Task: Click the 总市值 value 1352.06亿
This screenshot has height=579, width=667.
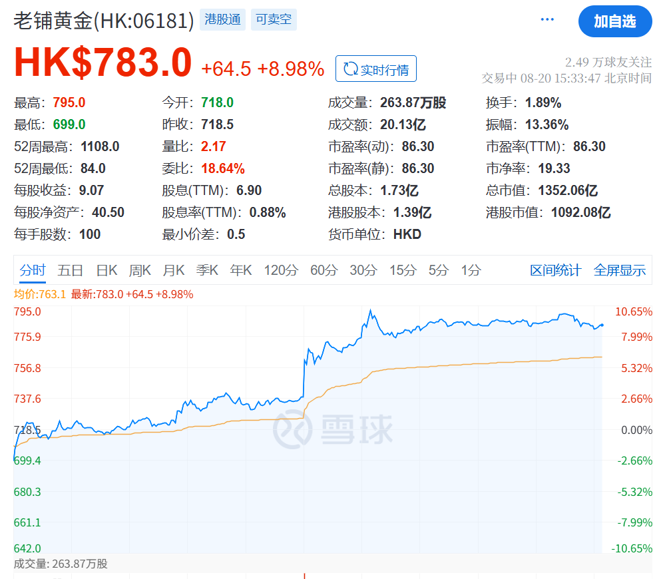Action: [568, 191]
